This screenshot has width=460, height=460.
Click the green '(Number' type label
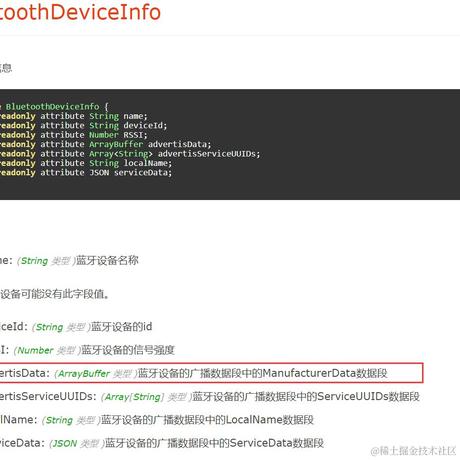(33, 350)
